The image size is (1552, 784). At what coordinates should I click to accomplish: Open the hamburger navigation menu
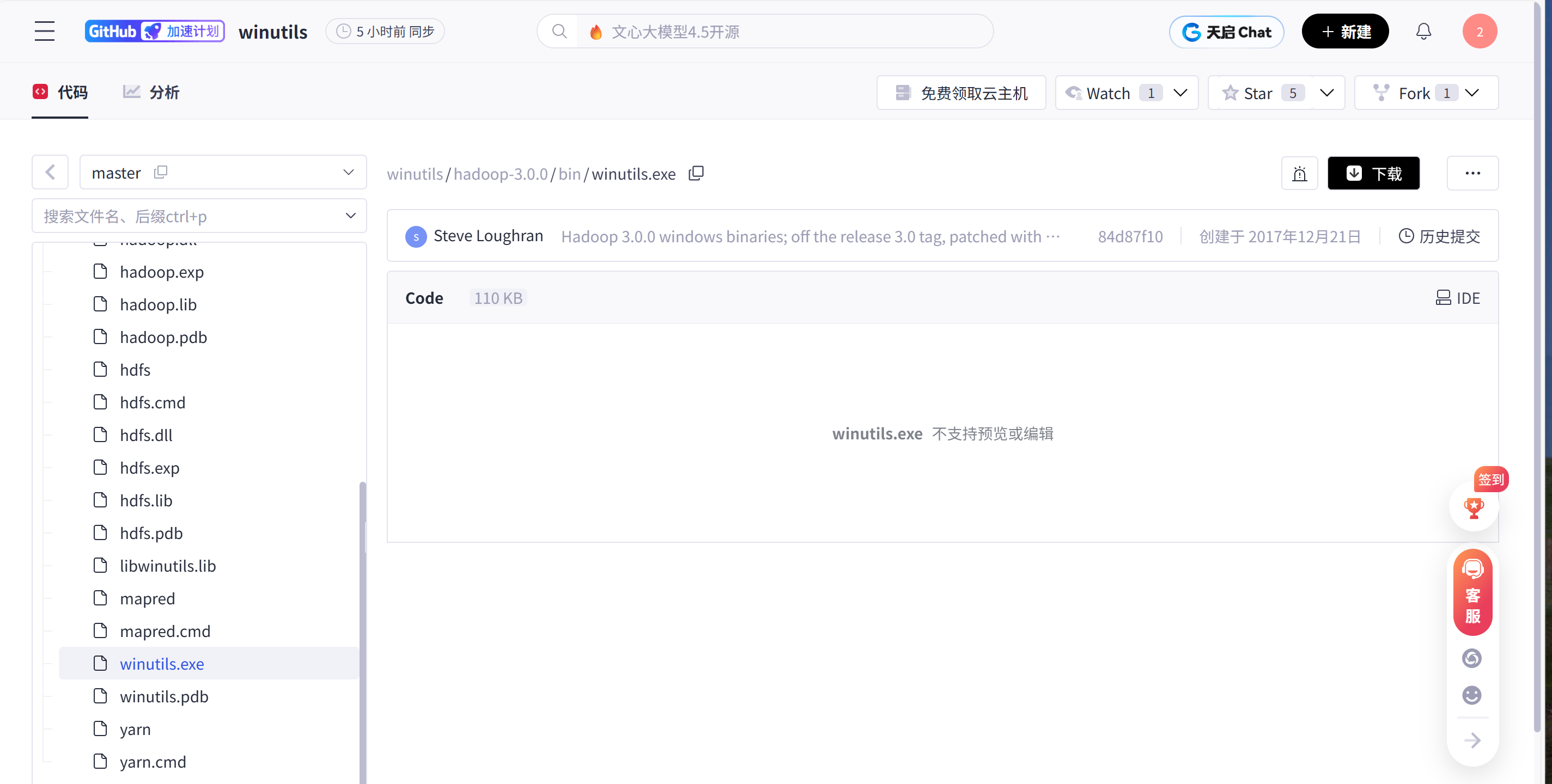[x=44, y=30]
